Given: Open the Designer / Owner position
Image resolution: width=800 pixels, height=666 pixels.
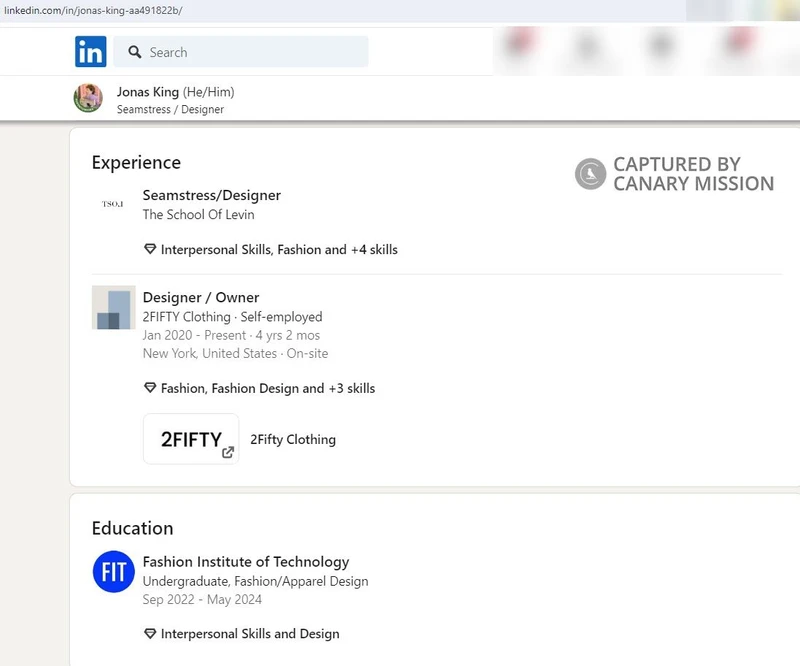Looking at the screenshot, I should (201, 298).
